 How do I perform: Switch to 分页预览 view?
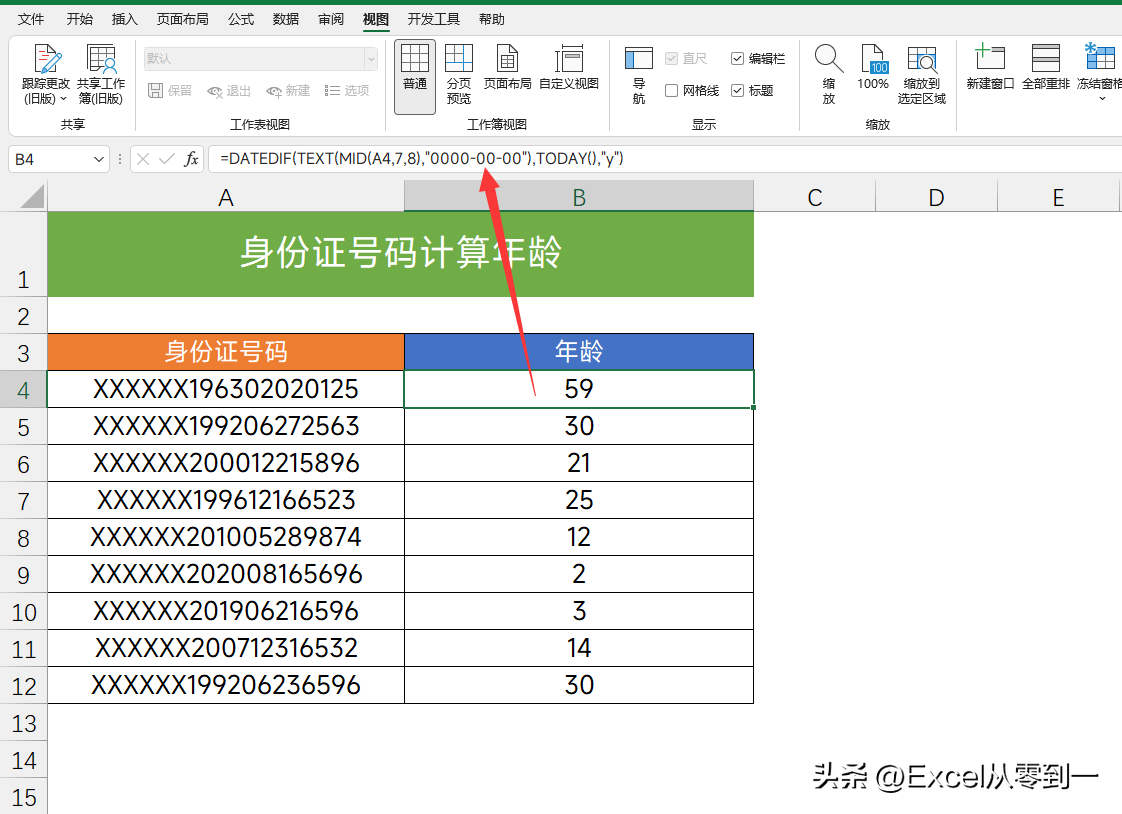(x=459, y=75)
